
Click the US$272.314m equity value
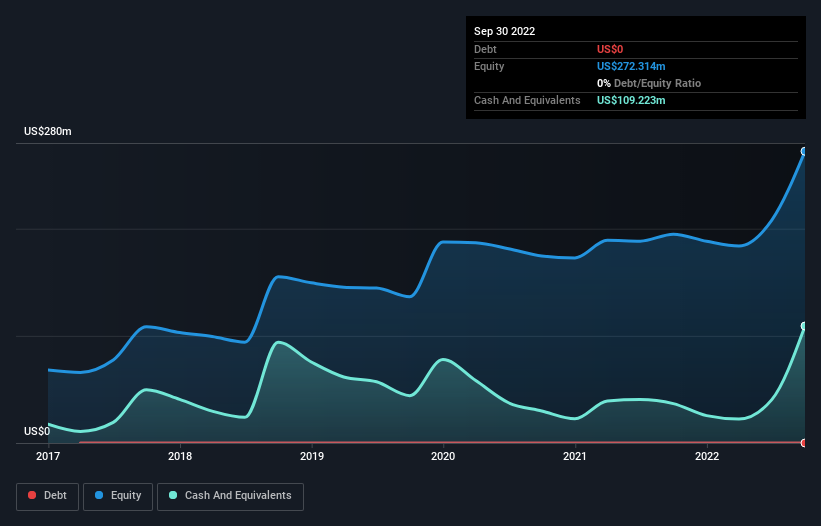point(631,66)
